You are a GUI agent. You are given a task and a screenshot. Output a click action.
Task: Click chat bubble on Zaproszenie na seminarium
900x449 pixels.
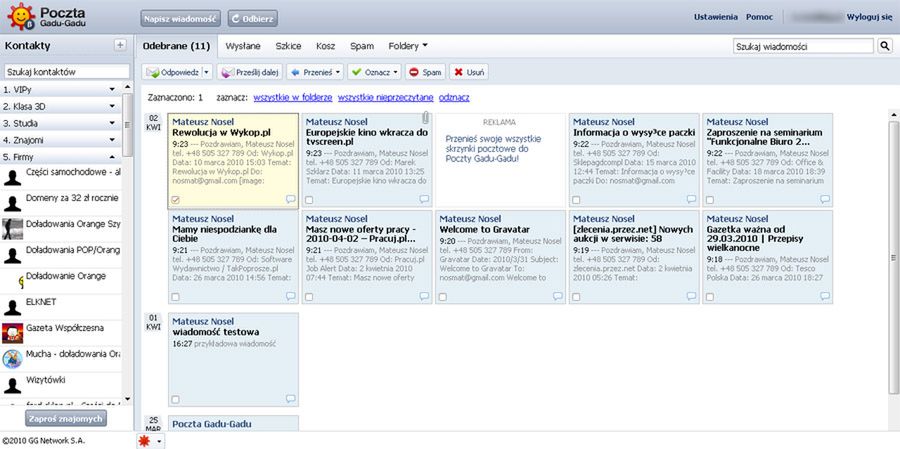pyautogui.click(x=825, y=199)
